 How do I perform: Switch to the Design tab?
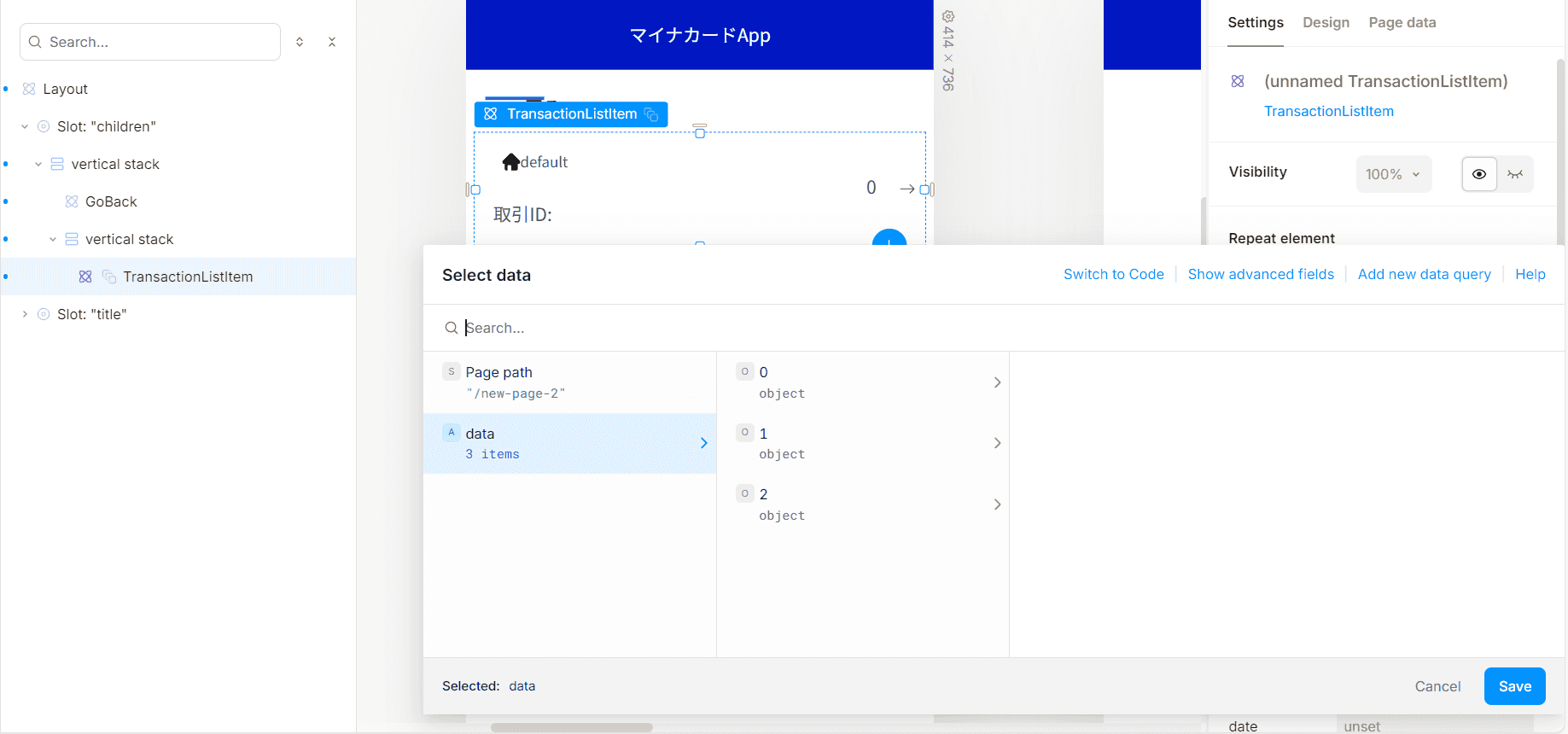point(1326,23)
